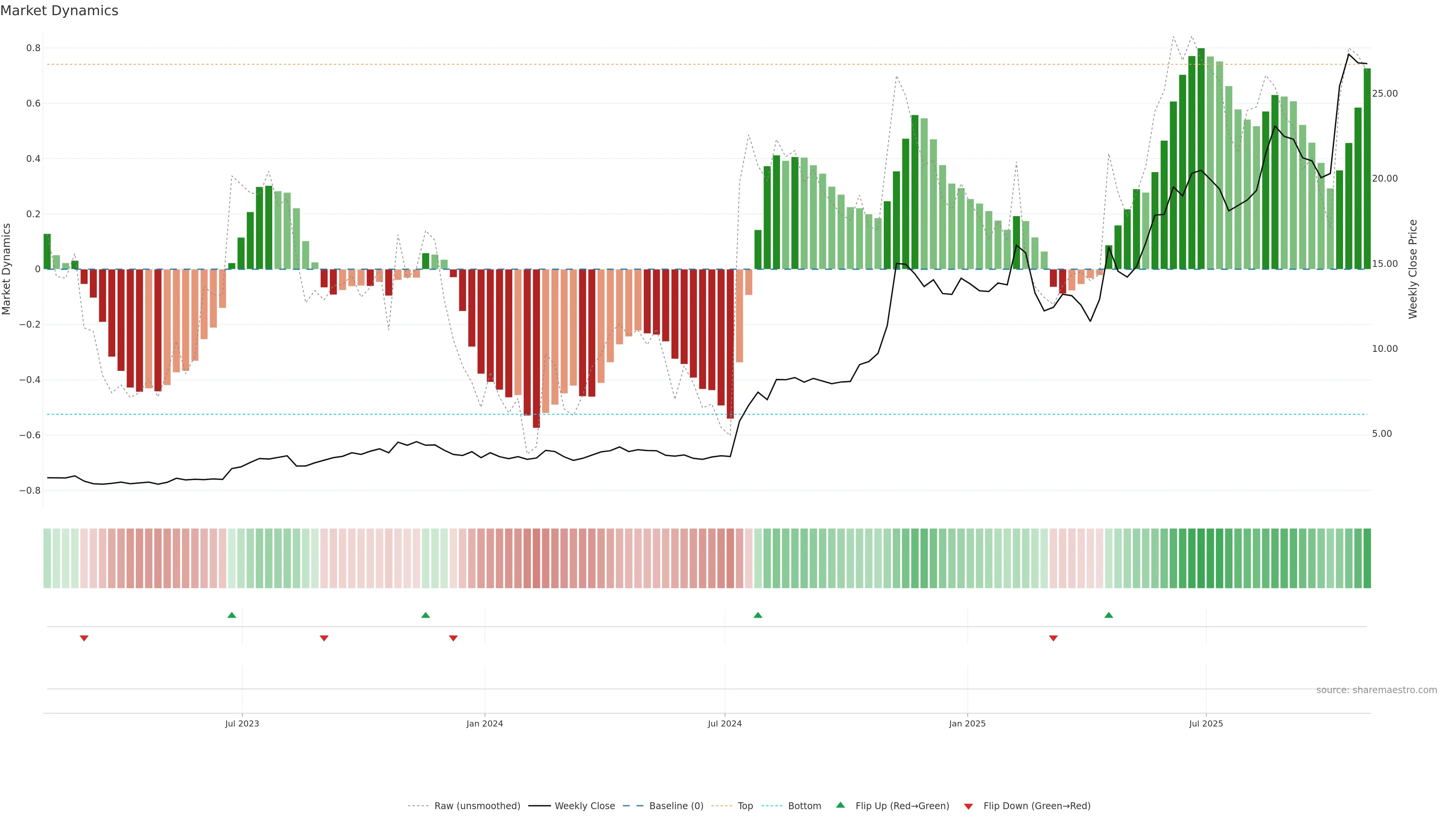Viewport: 1456px width, 819px height.
Task: Toggle the Baseline (0) legend entry
Action: 676,805
